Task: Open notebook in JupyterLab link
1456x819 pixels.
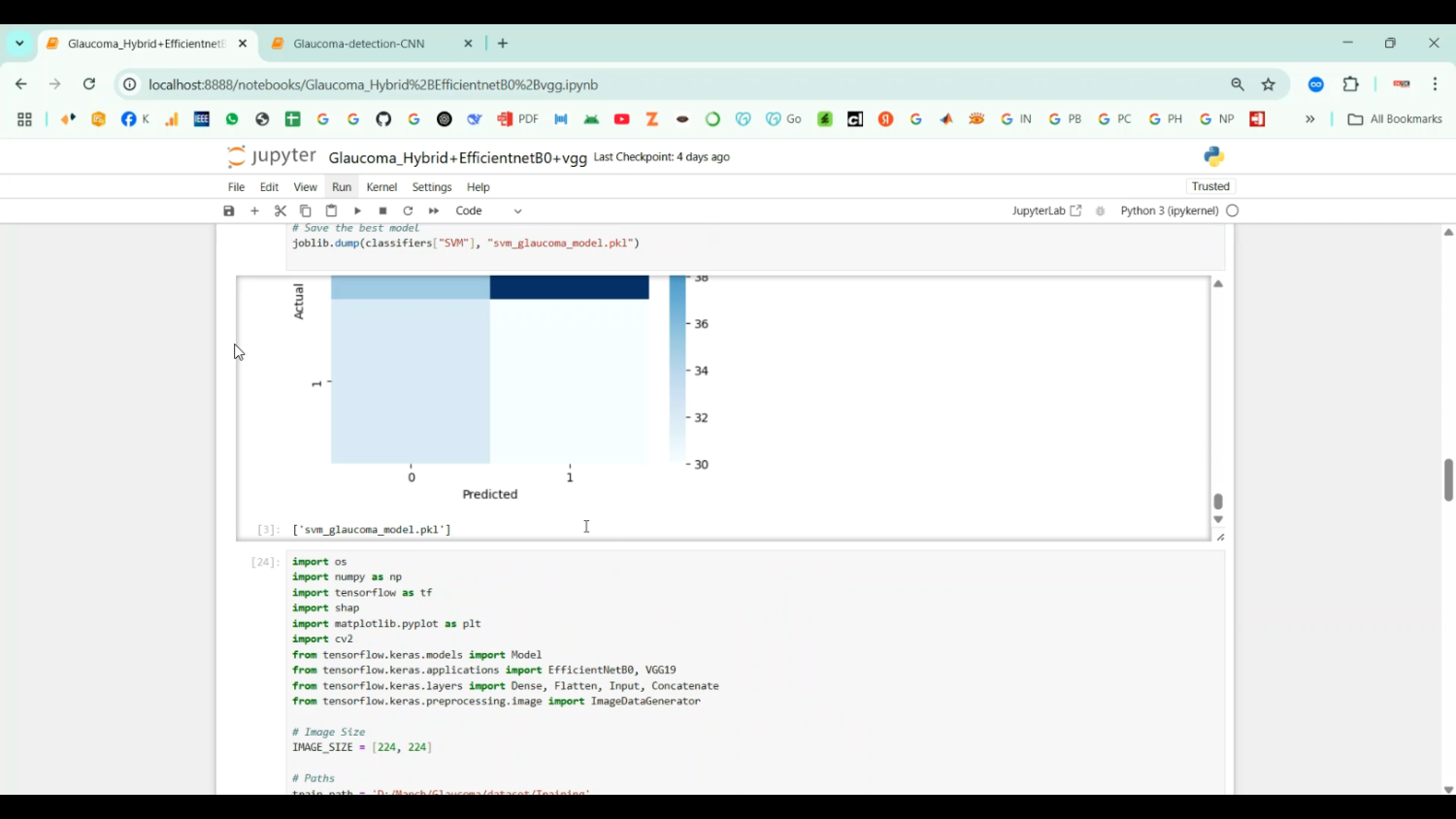Action: pyautogui.click(x=1046, y=211)
